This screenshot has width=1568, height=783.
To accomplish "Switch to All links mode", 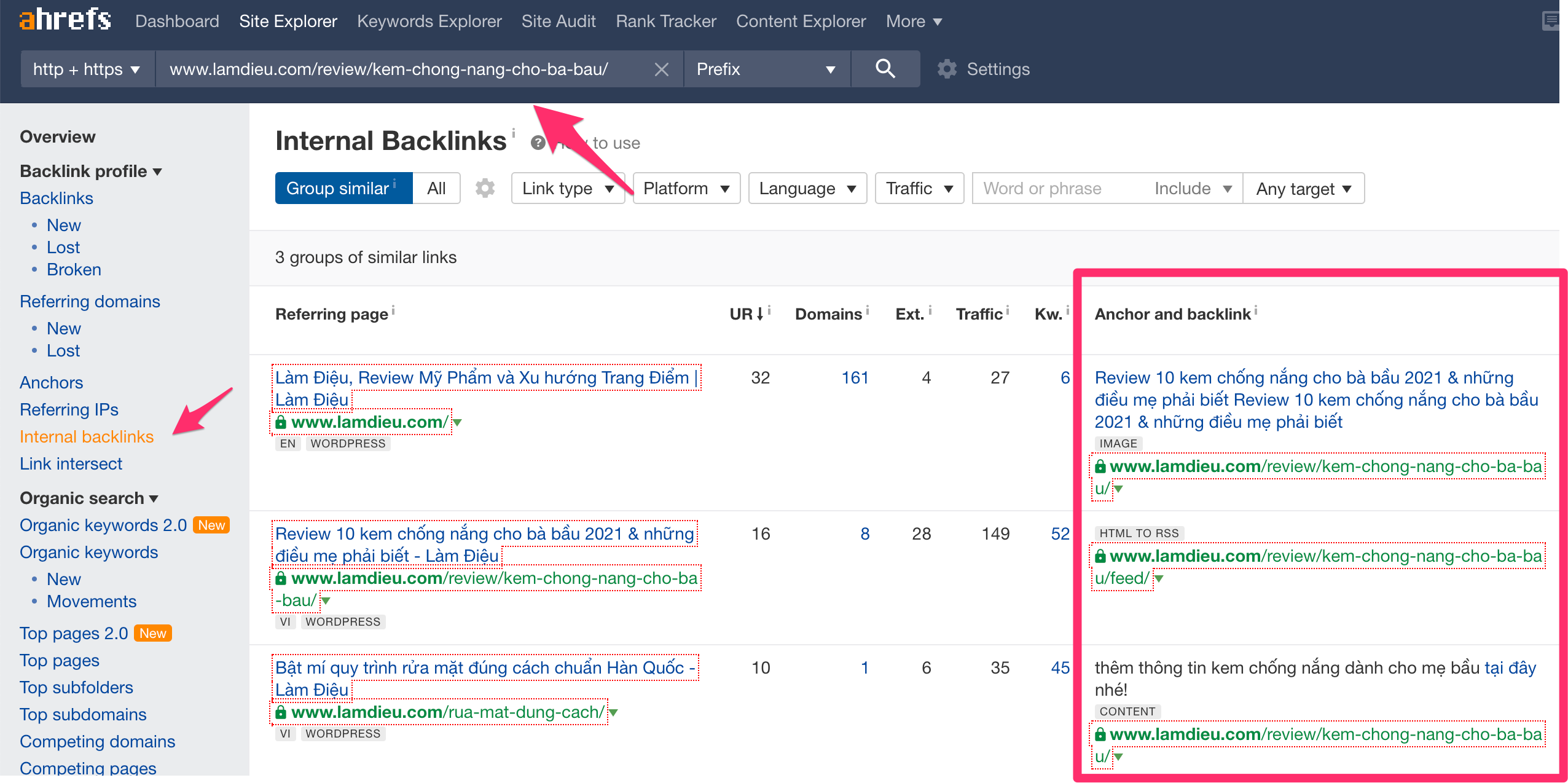I will (x=436, y=188).
